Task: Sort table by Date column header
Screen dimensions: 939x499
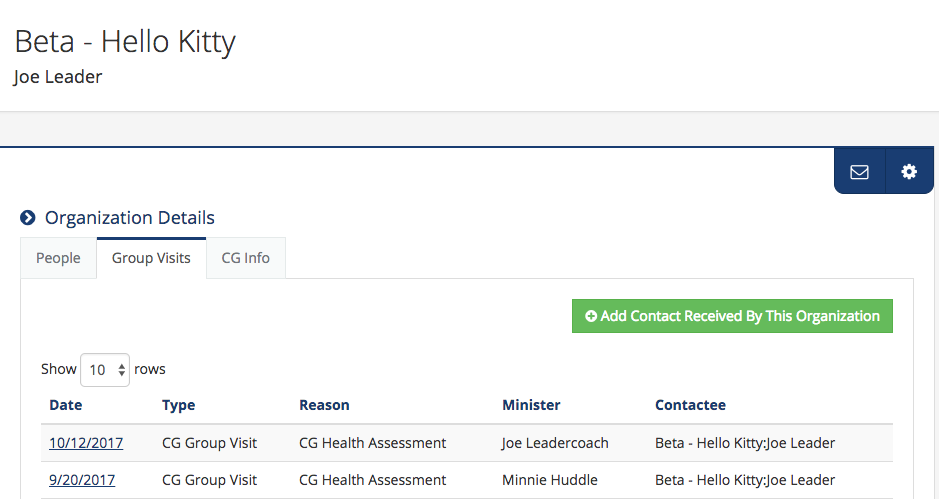Action: click(66, 405)
